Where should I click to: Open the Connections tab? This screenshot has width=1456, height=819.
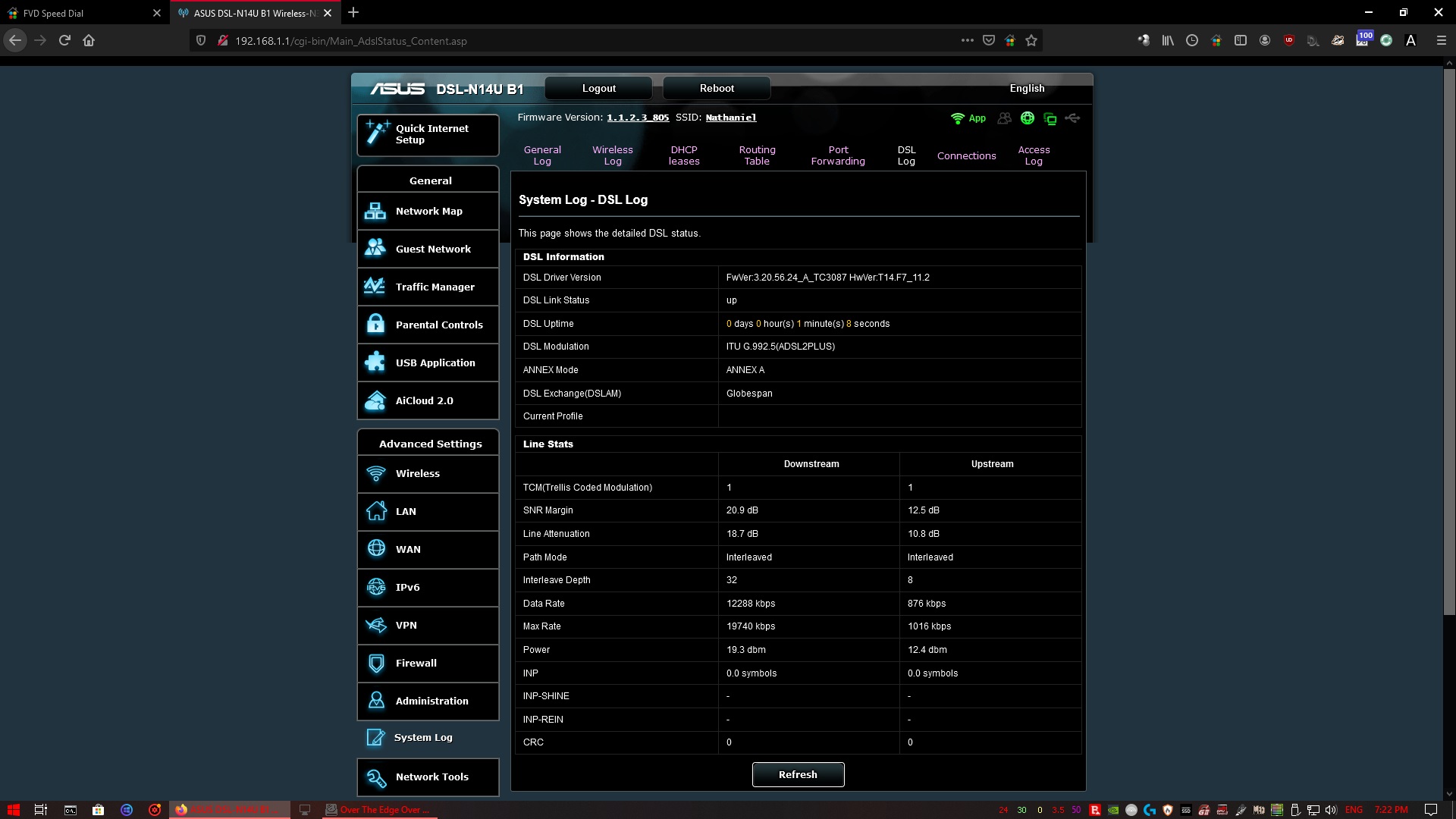(967, 155)
